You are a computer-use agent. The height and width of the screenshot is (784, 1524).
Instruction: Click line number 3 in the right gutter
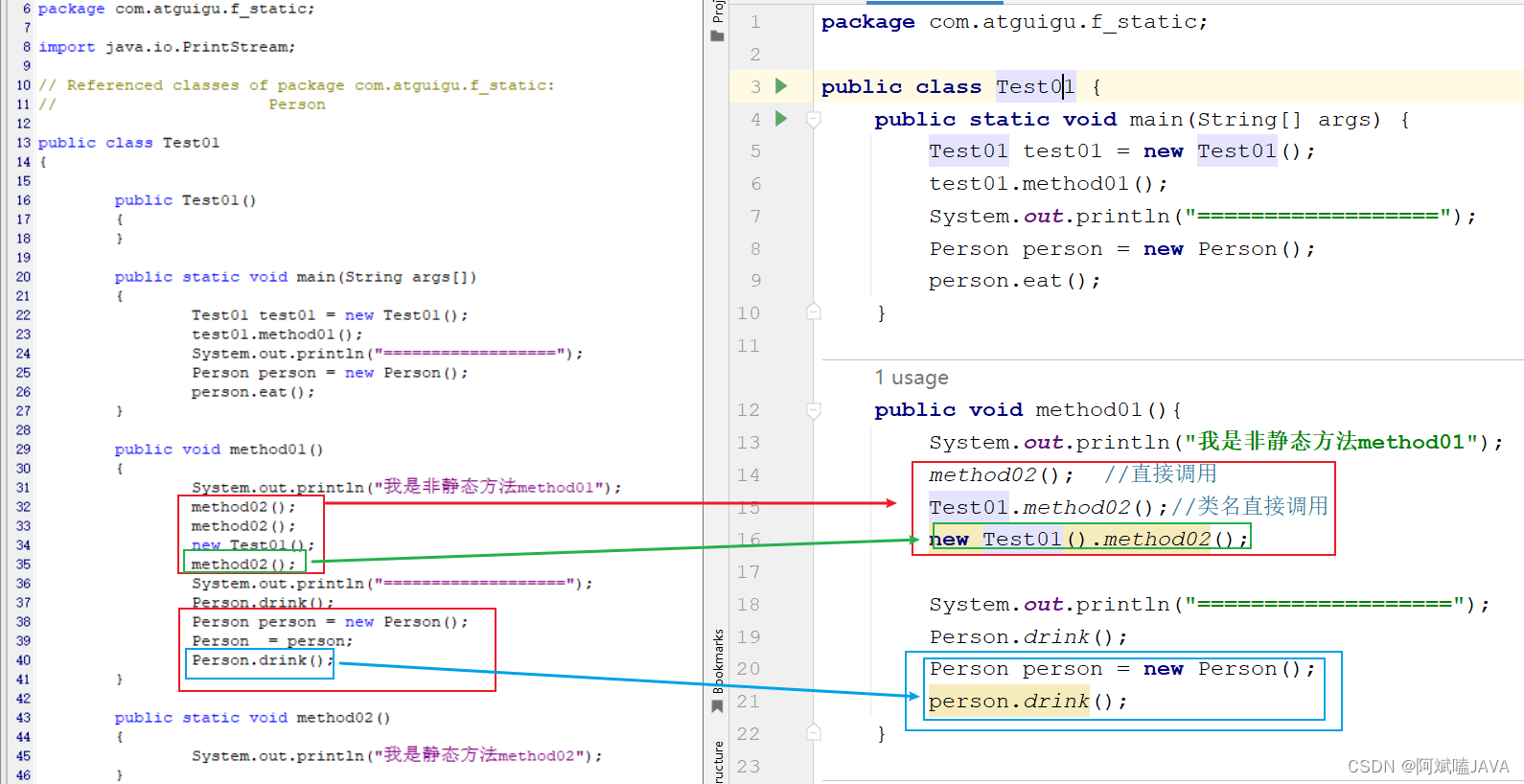click(755, 87)
